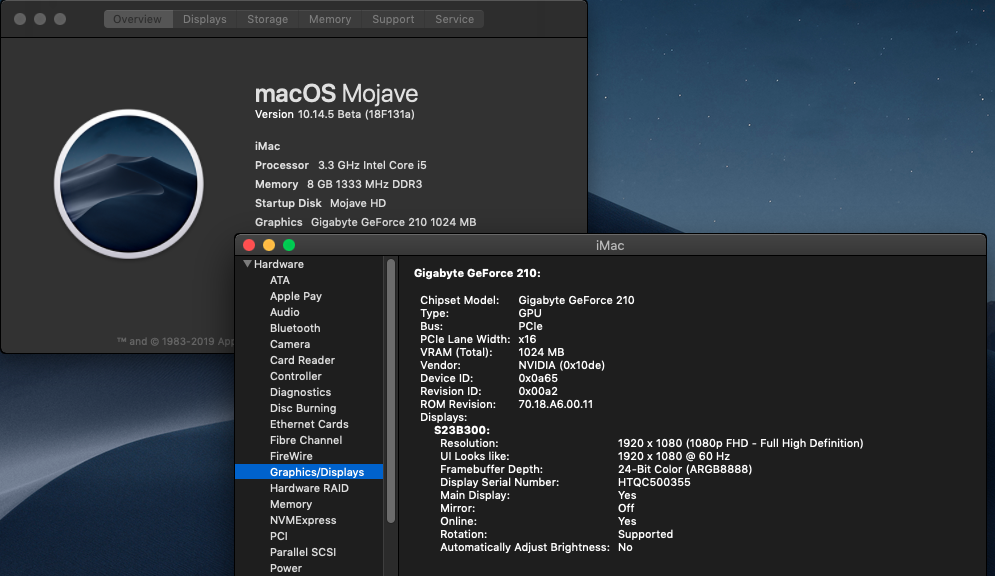Select Apple Pay in the sidebar
The image size is (995, 576).
[296, 296]
